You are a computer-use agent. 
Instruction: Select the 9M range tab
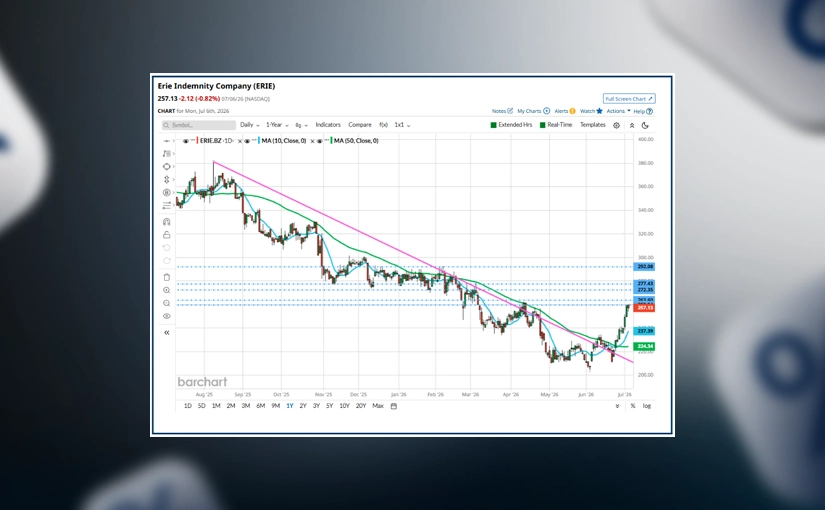pos(275,406)
